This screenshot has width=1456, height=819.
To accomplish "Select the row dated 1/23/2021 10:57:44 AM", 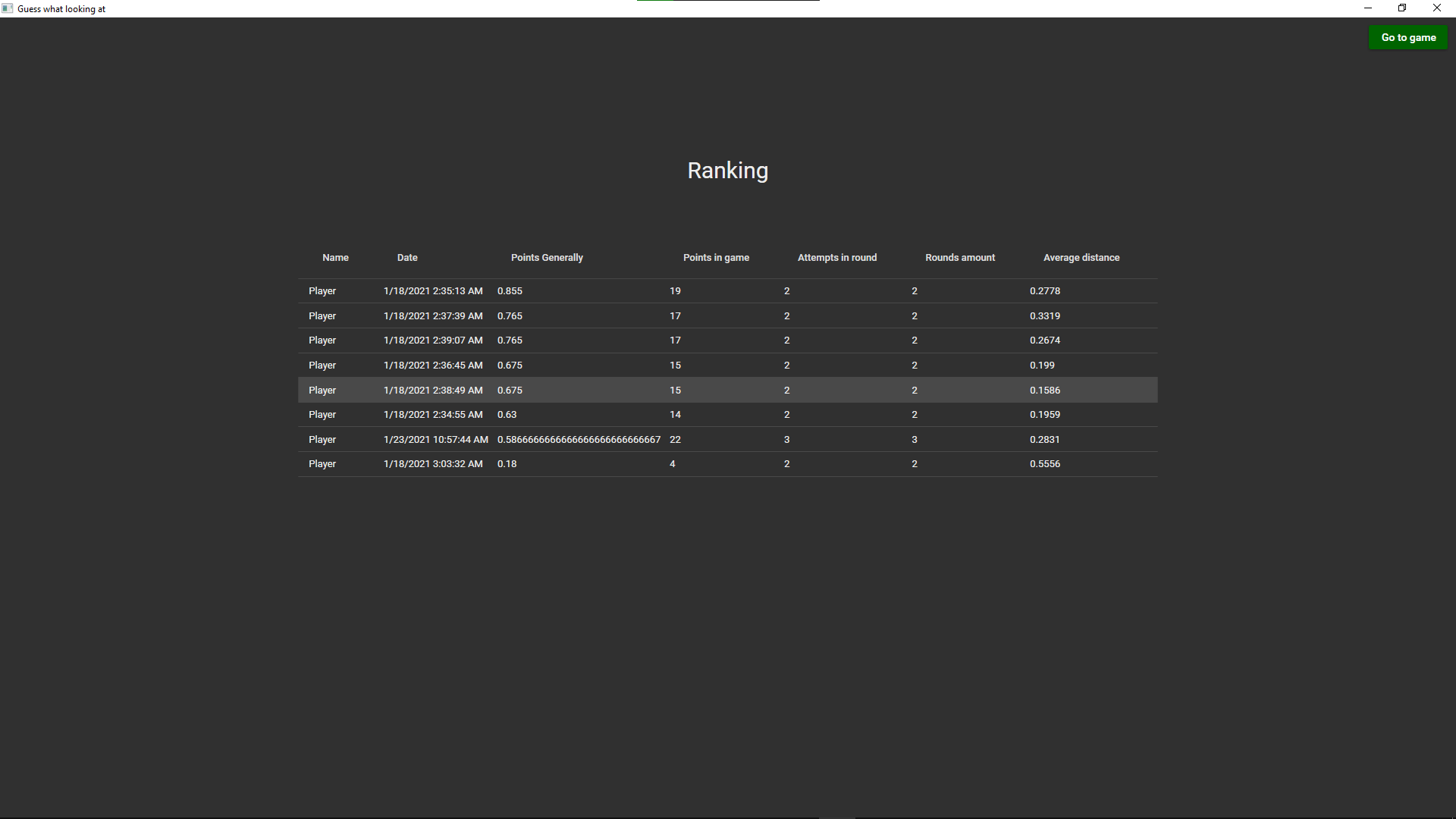I will (435, 440).
